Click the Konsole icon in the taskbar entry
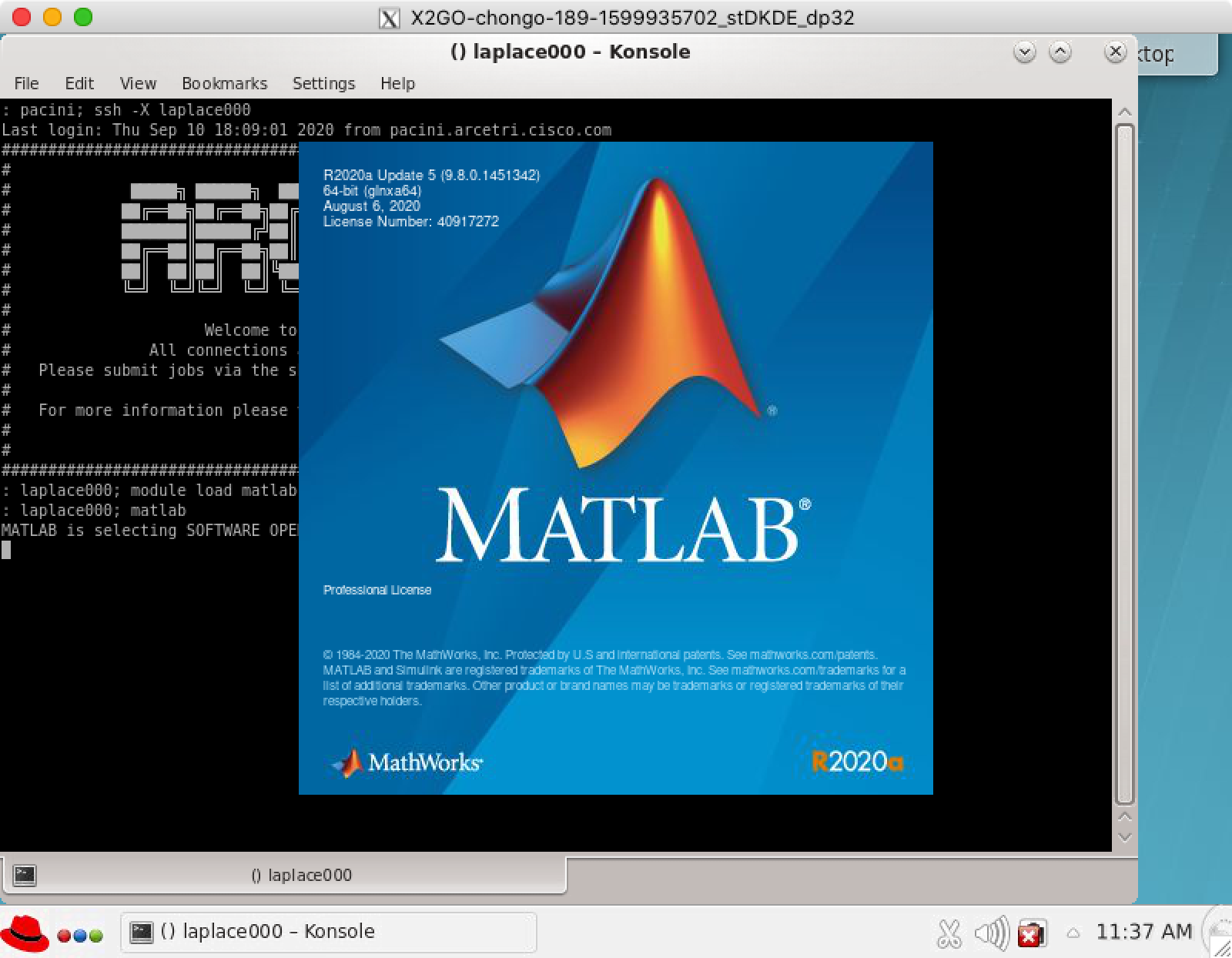Viewport: 1232px width, 958px height. 142,932
